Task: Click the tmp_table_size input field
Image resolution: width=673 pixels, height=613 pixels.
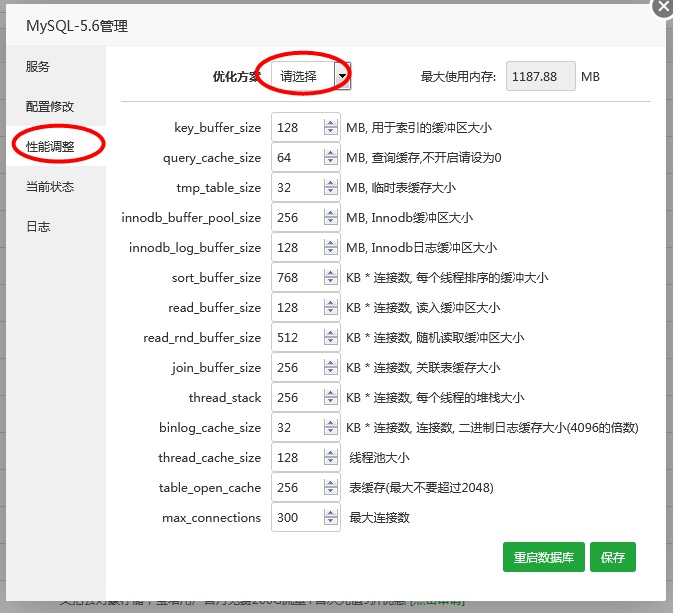Action: (306, 187)
